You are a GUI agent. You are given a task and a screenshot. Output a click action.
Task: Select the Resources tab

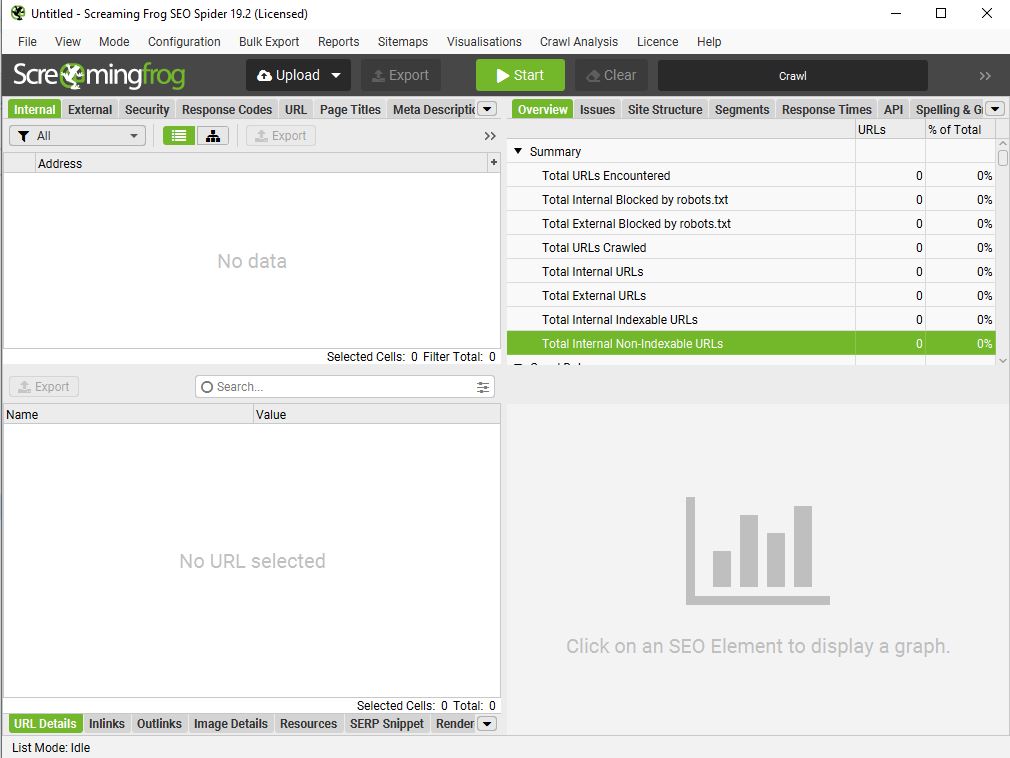[x=308, y=724]
